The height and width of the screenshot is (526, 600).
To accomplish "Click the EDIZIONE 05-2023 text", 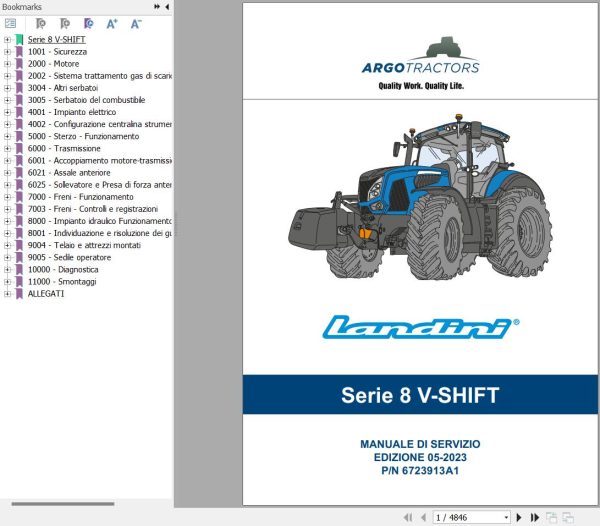I will [420, 458].
